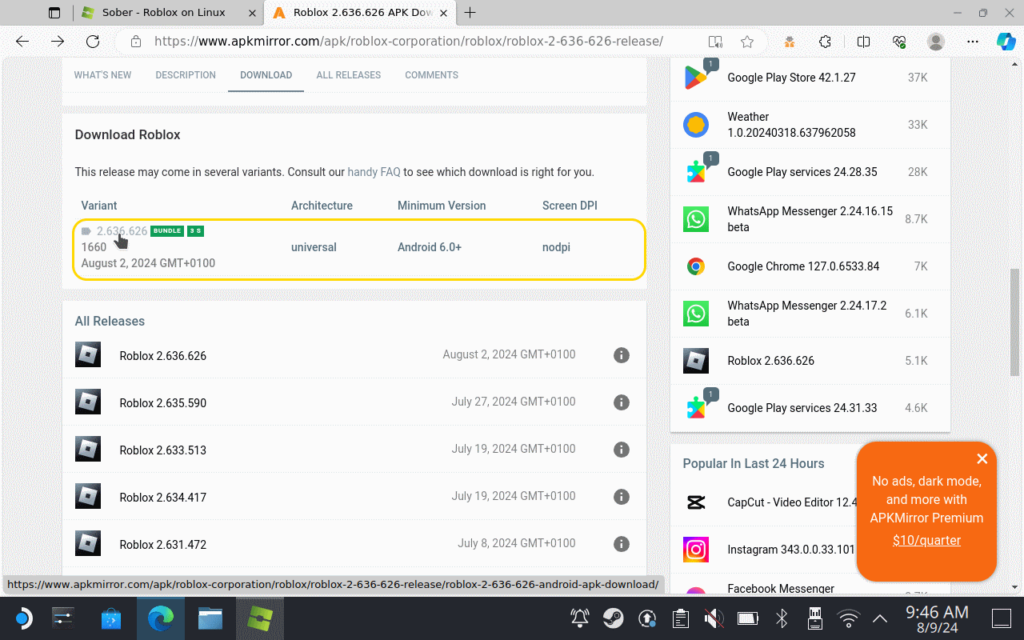The width and height of the screenshot is (1024, 640).
Task: Go back to the previous page
Action: [x=22, y=41]
